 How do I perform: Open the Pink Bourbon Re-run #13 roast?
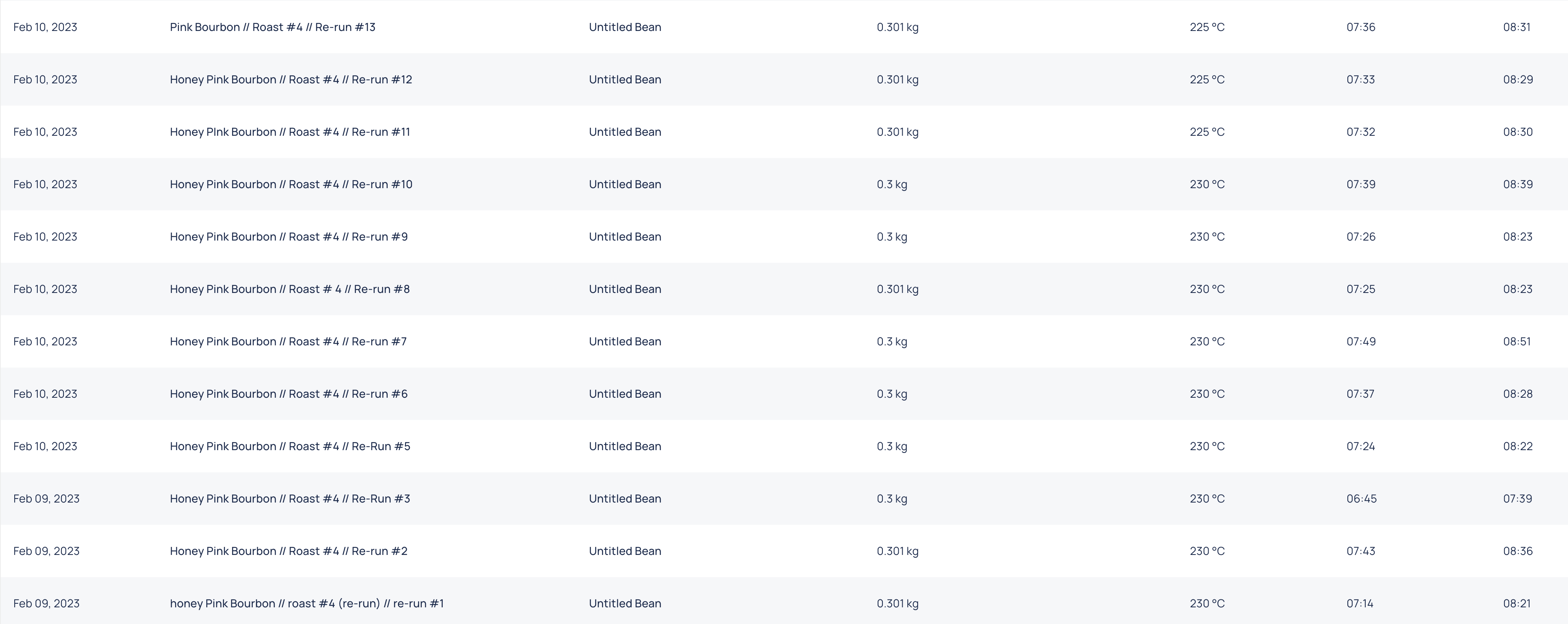point(272,27)
